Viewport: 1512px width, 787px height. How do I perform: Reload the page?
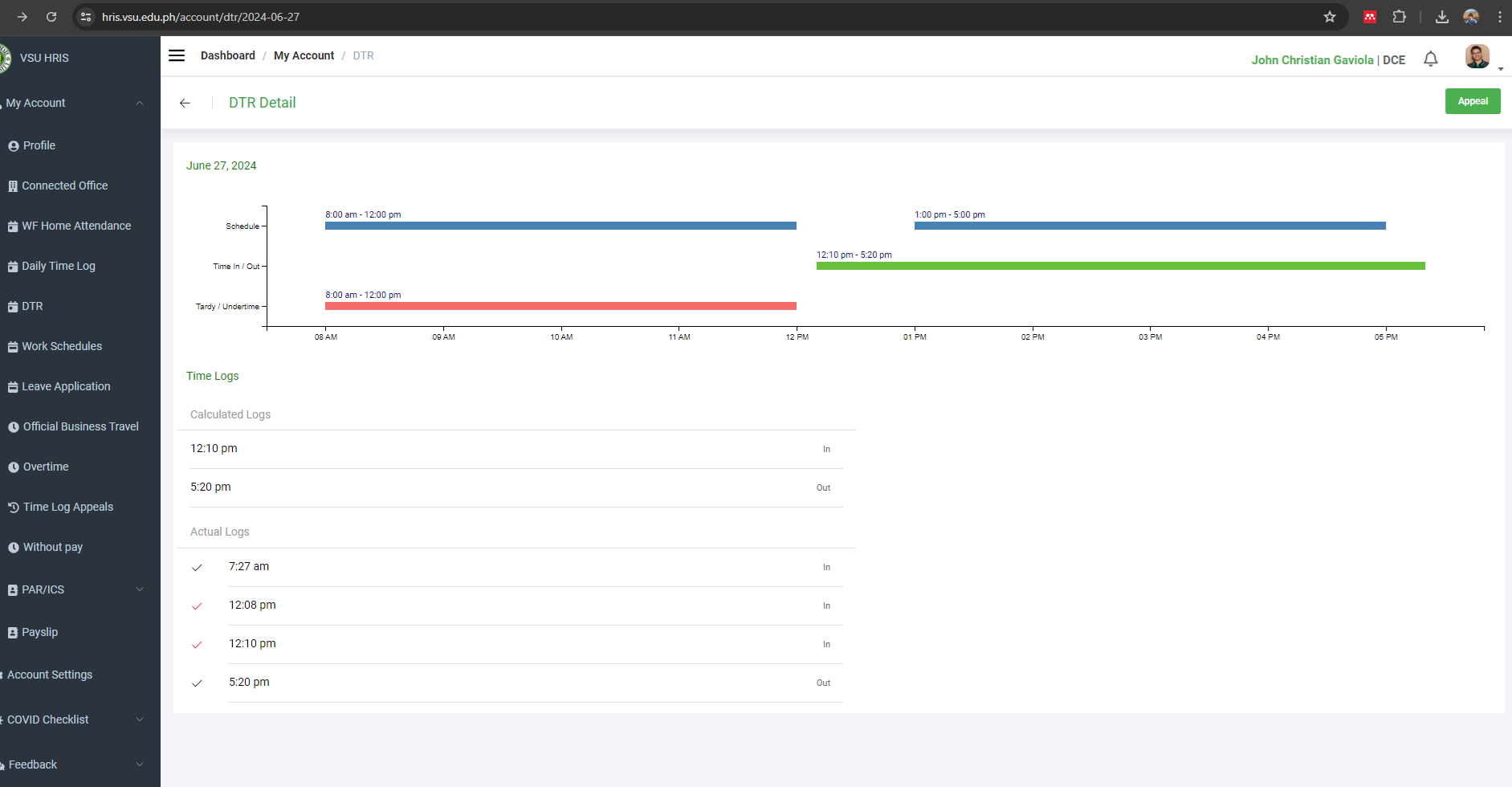51,17
